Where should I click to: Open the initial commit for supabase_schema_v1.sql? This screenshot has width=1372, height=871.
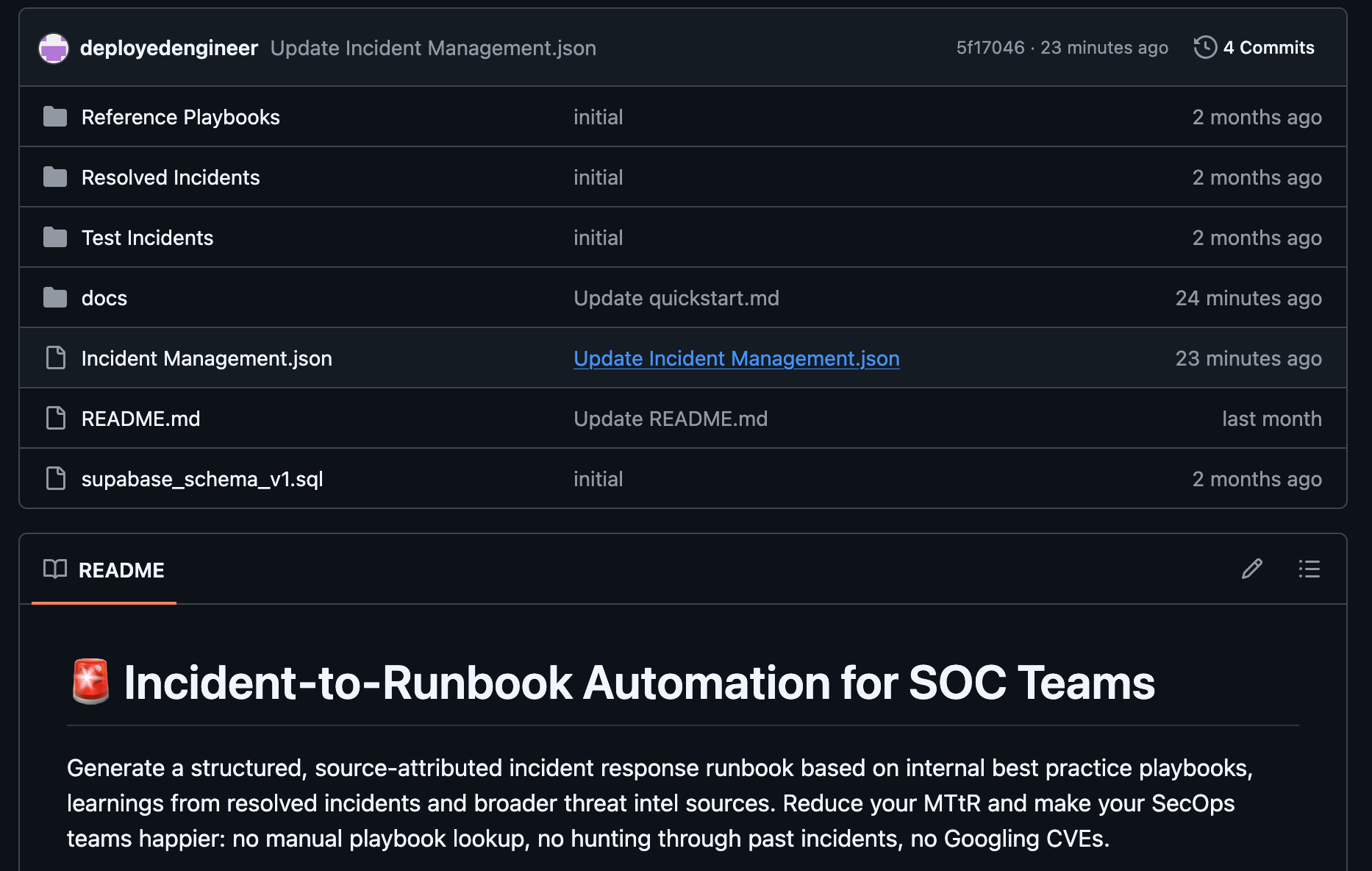(599, 479)
